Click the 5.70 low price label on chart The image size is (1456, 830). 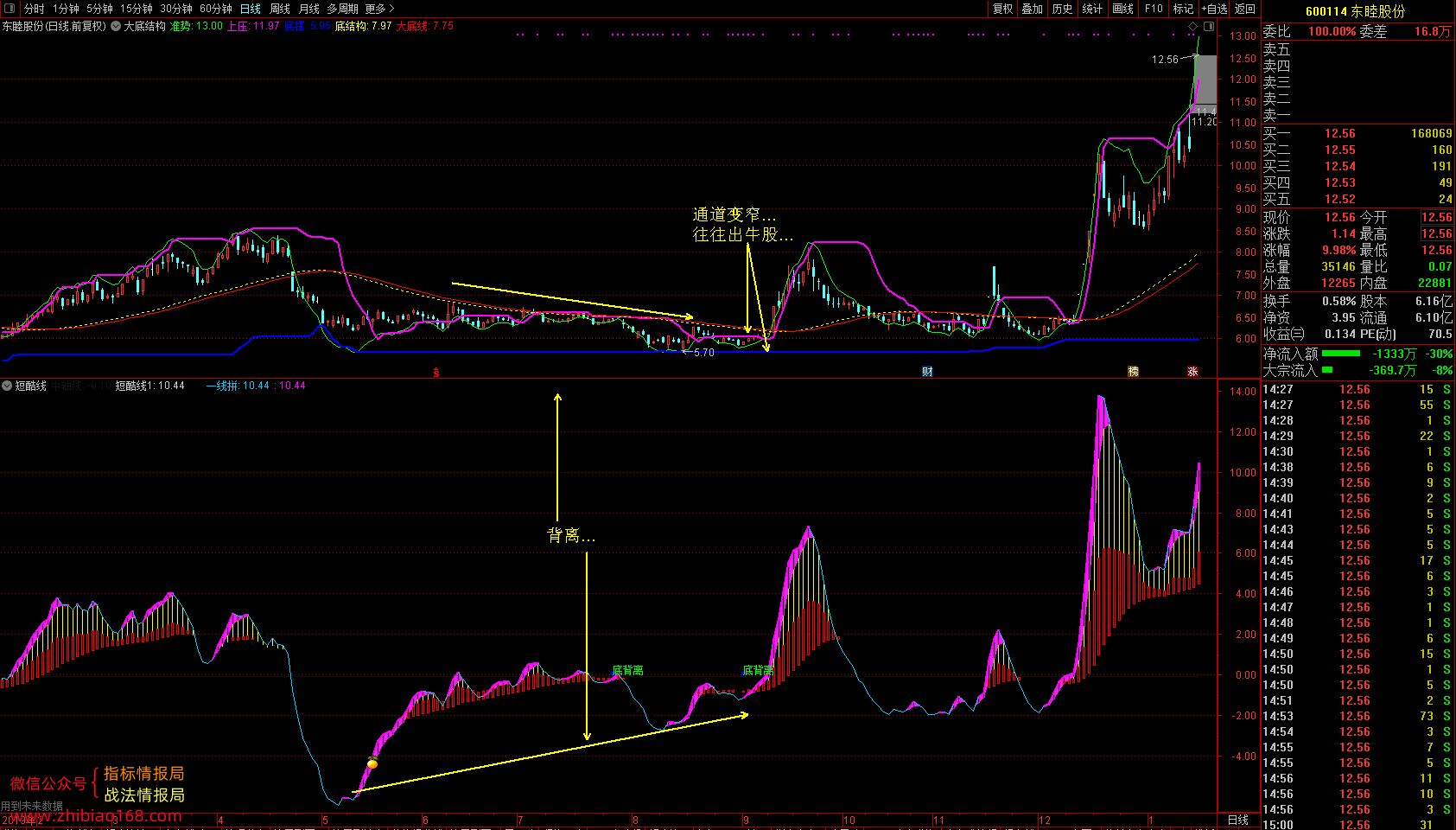pos(704,353)
